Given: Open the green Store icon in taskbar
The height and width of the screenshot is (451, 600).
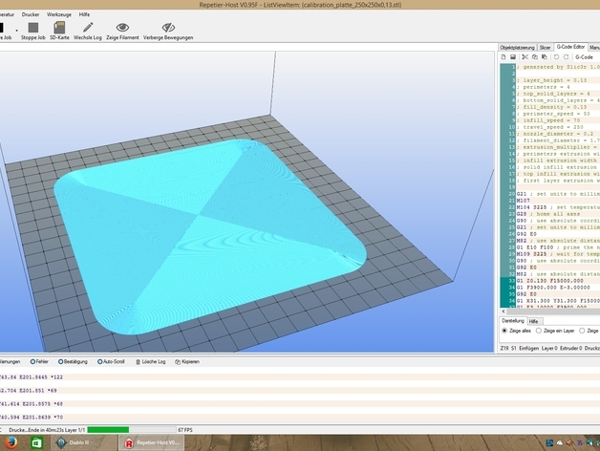Looking at the screenshot, I should pyautogui.click(x=36, y=443).
